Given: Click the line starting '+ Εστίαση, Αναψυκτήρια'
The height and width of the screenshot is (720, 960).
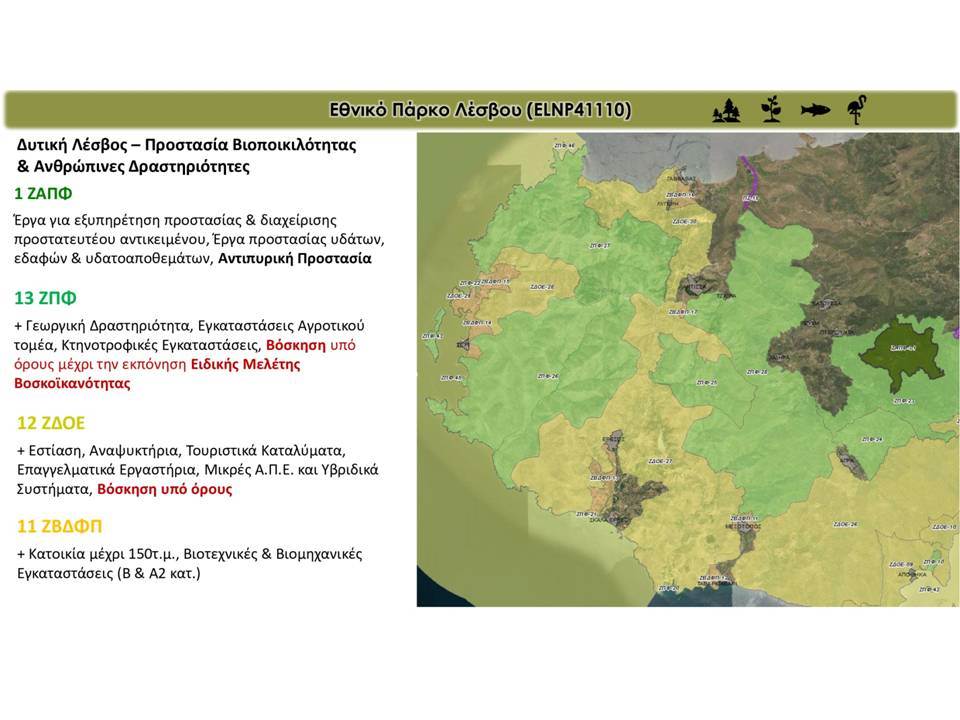Looking at the screenshot, I should (x=181, y=451).
